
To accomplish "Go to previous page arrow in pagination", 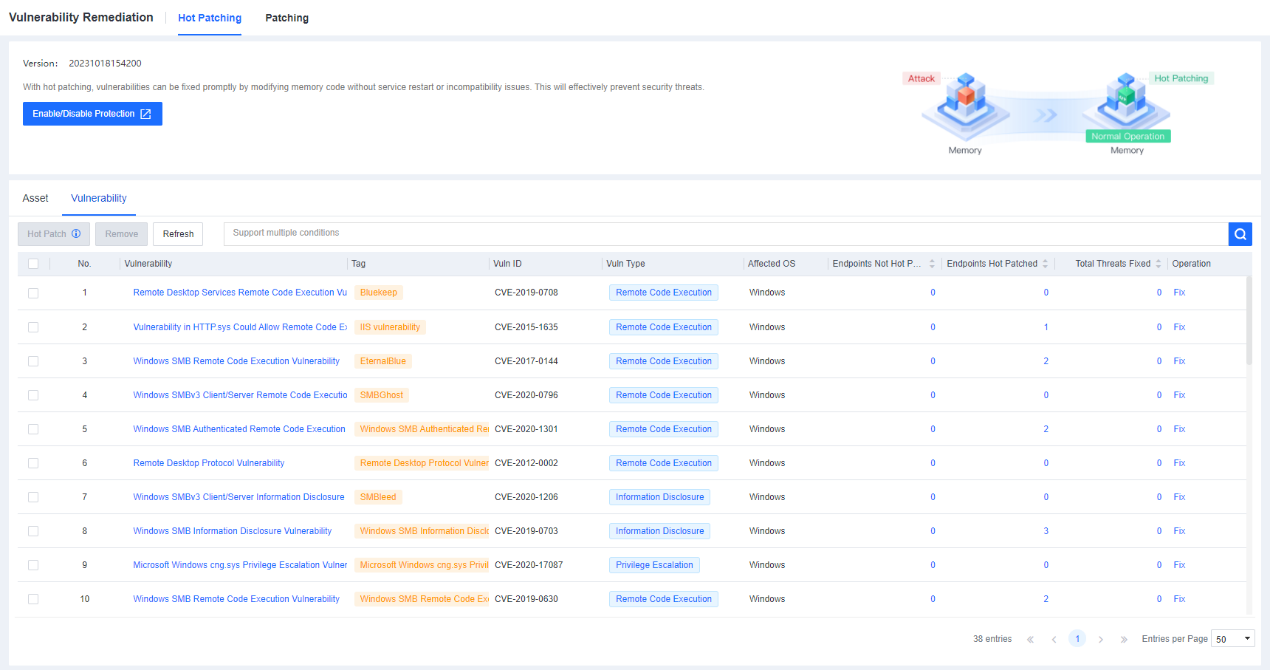I will click(x=1054, y=639).
